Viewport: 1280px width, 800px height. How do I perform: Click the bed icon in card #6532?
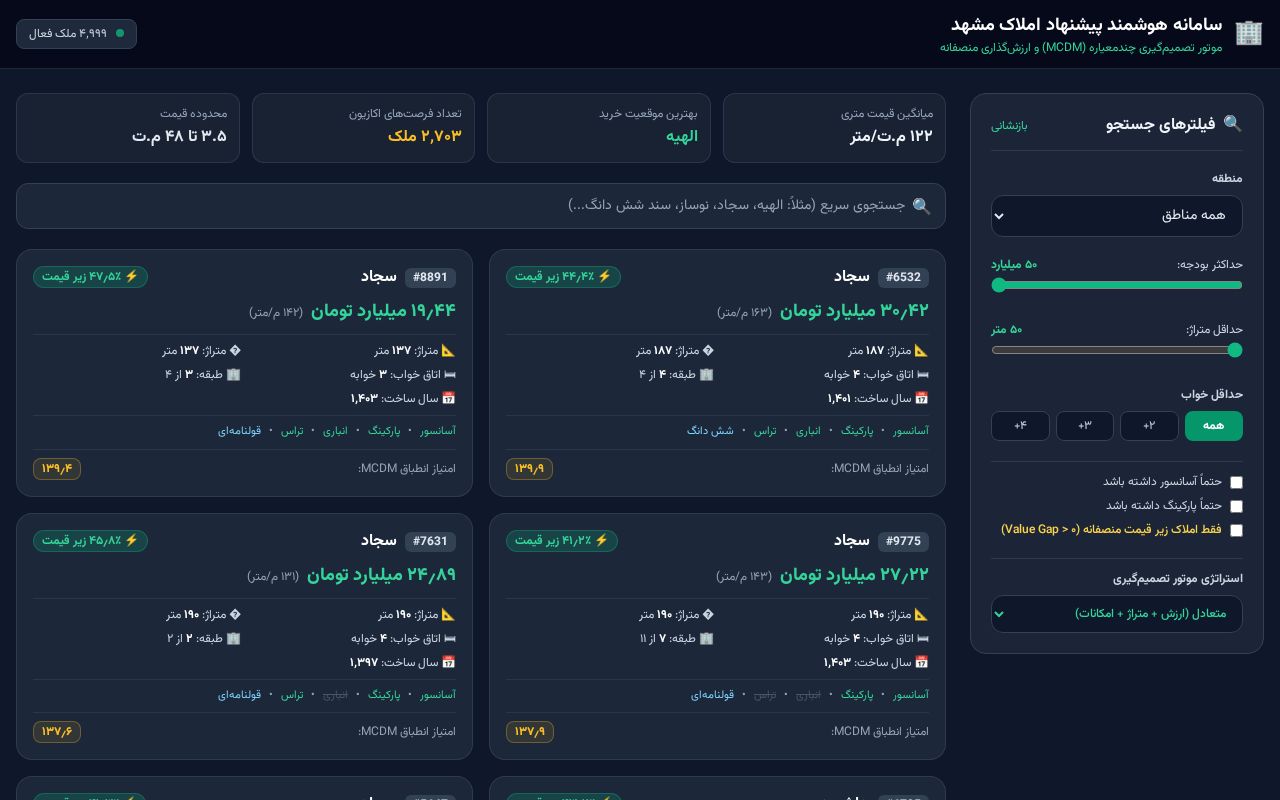tap(922, 374)
